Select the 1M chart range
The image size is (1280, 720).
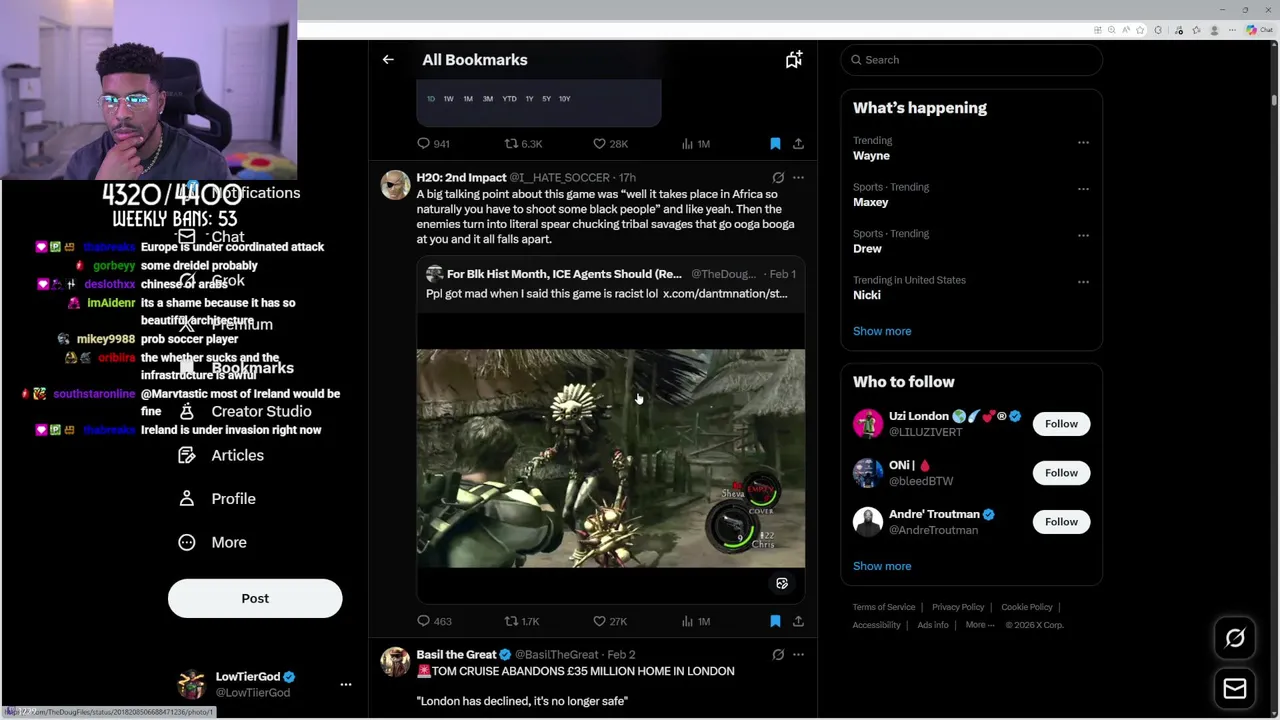[468, 99]
